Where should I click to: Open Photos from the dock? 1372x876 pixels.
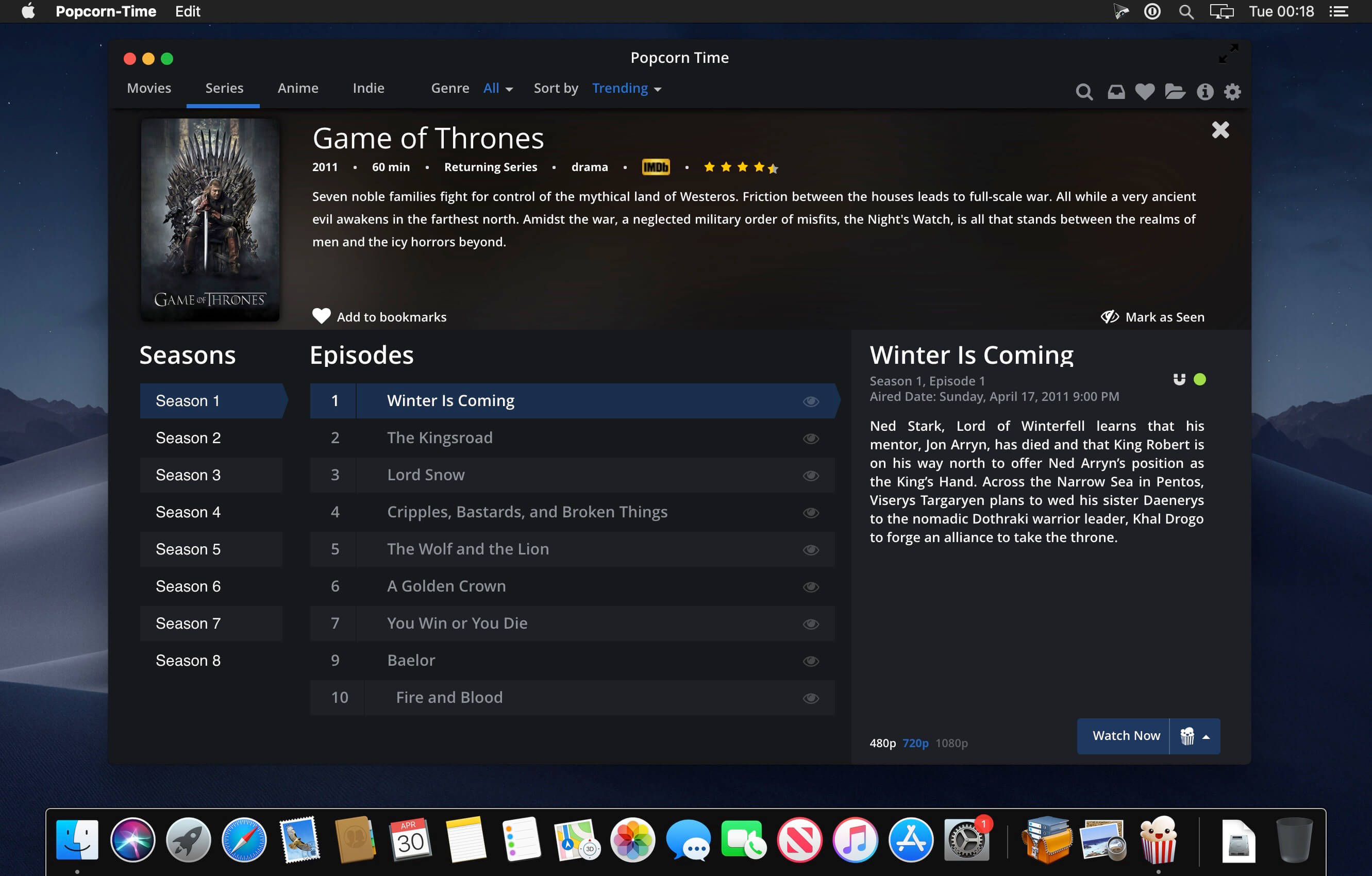(x=632, y=839)
